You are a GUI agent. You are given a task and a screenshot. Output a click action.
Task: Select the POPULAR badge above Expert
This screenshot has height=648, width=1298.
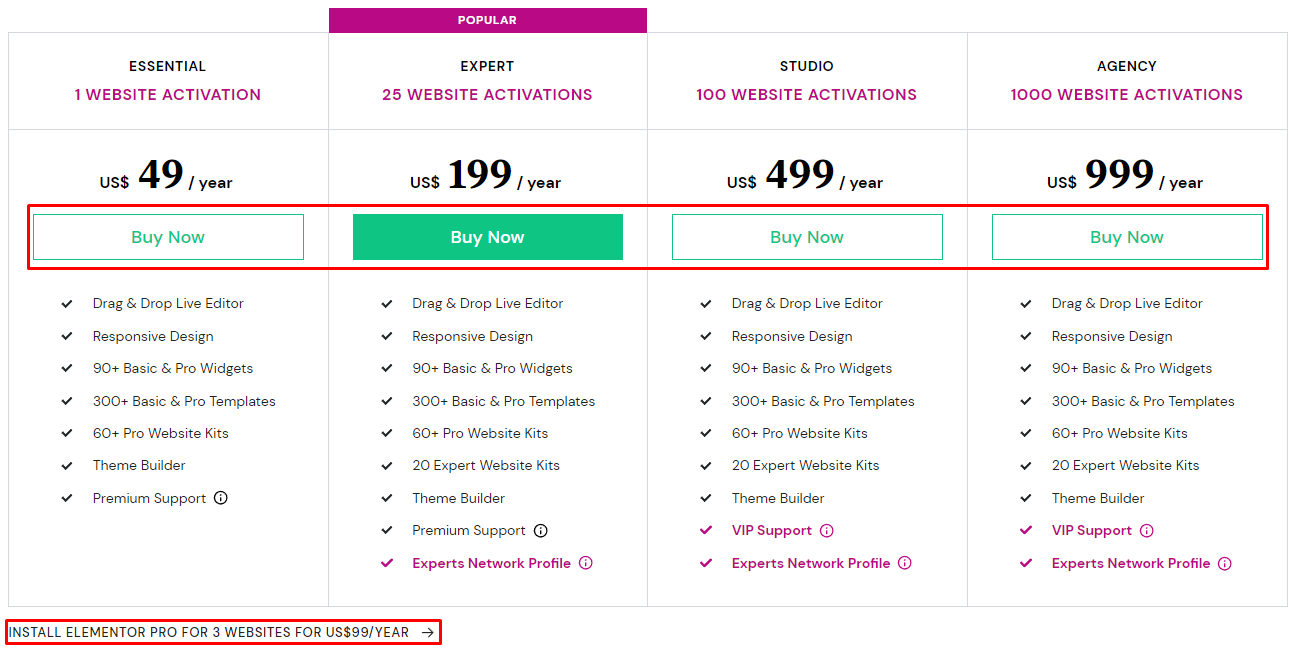click(x=488, y=20)
